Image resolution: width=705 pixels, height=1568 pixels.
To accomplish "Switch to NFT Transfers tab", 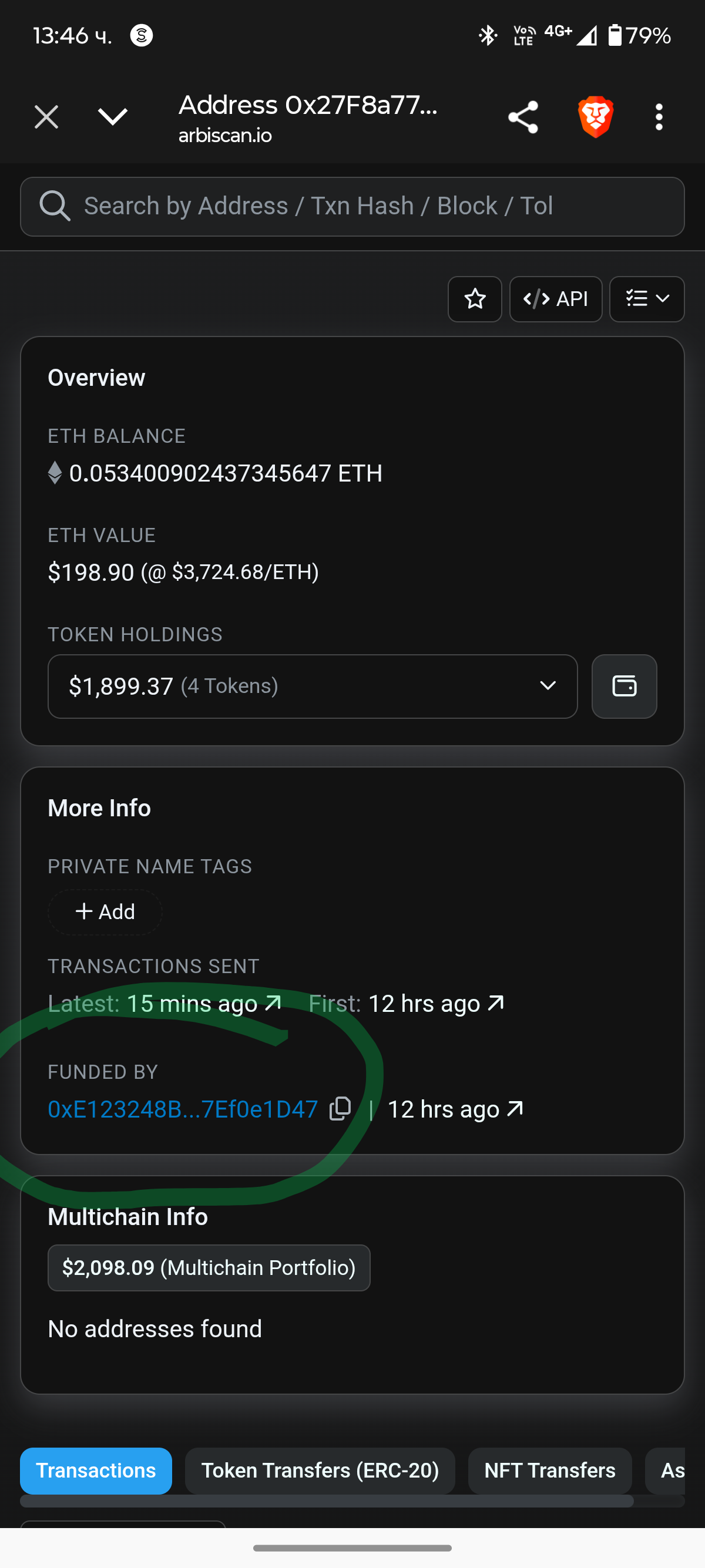I will (549, 1470).
